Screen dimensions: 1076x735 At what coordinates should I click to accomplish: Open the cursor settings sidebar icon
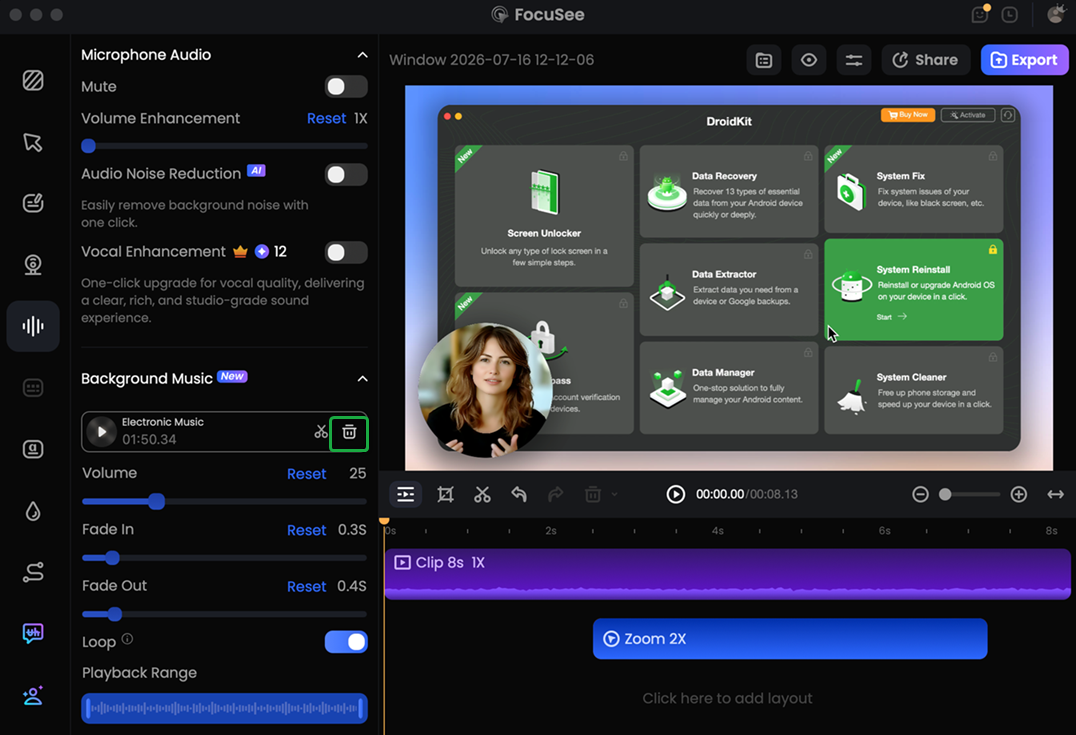click(33, 142)
